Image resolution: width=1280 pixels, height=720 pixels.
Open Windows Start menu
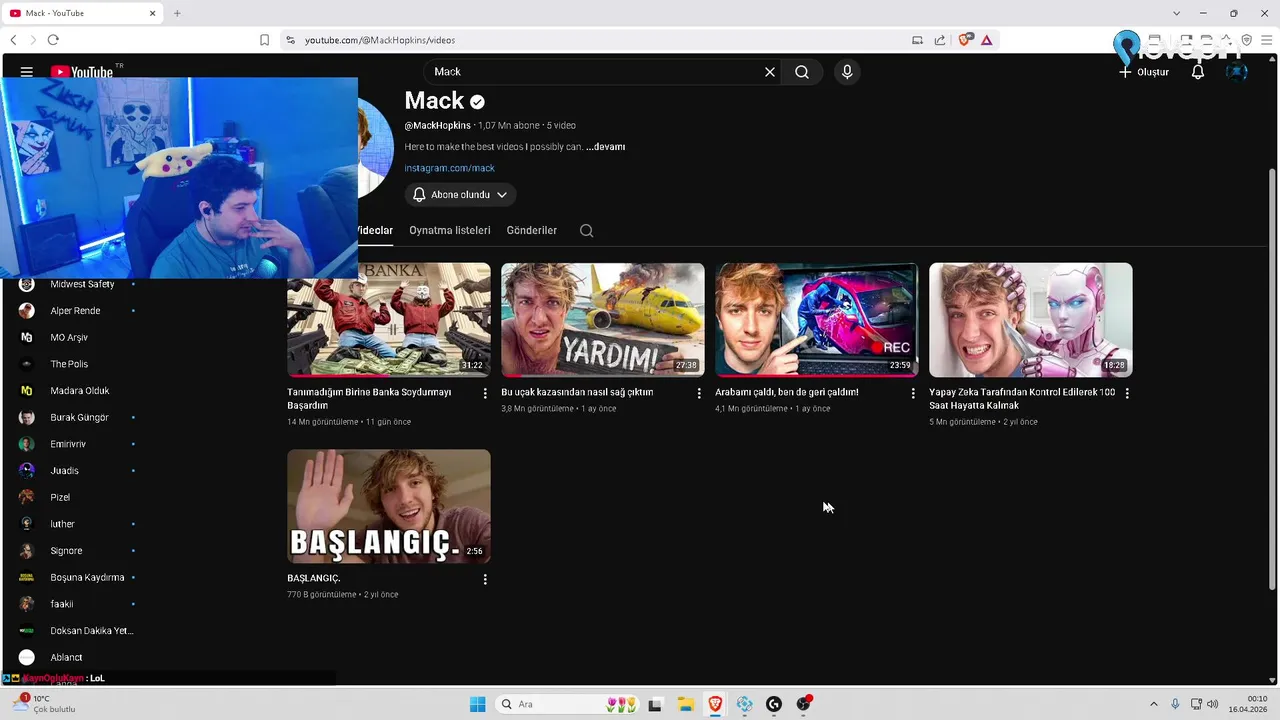coord(478,704)
